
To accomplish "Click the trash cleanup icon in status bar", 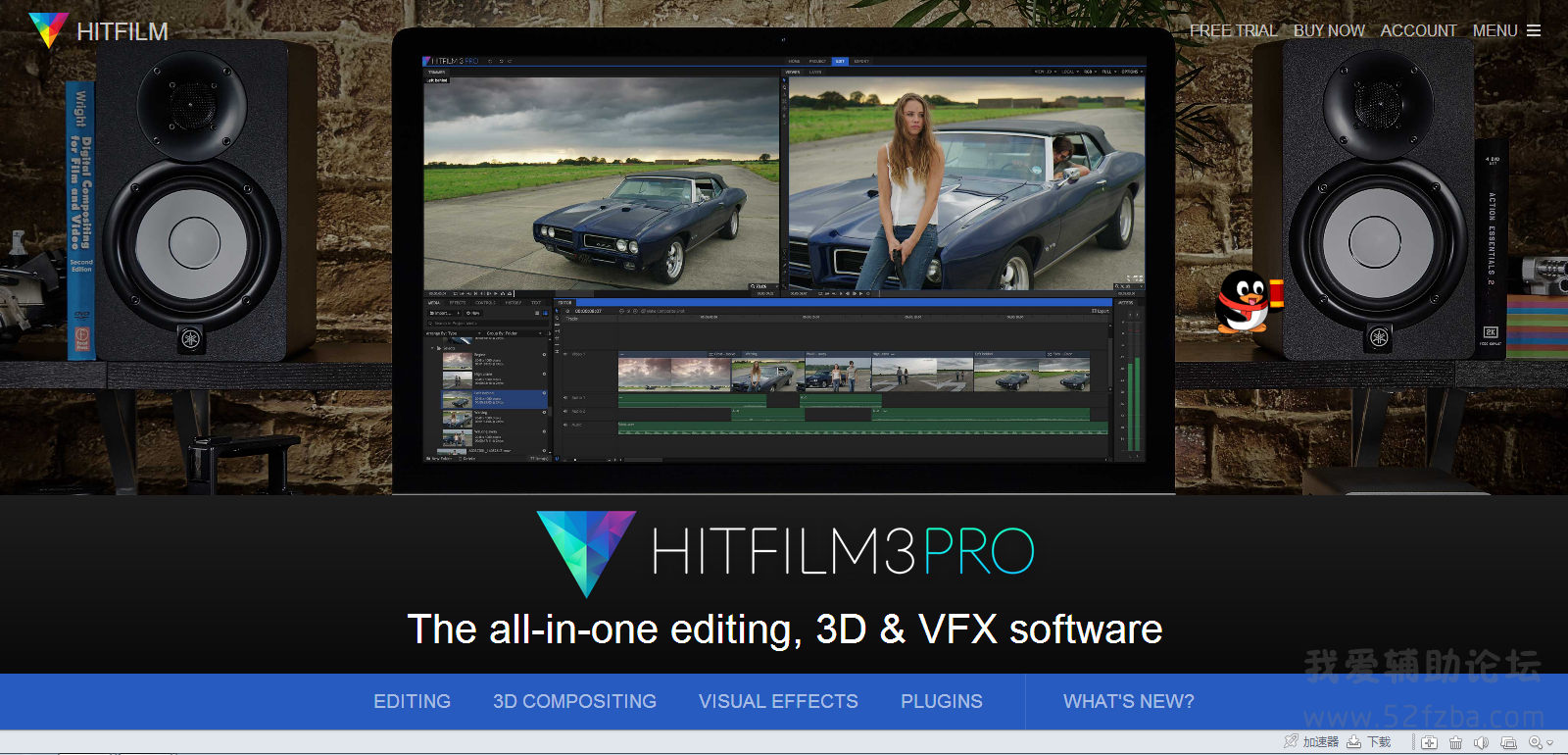I will 1455,743.
